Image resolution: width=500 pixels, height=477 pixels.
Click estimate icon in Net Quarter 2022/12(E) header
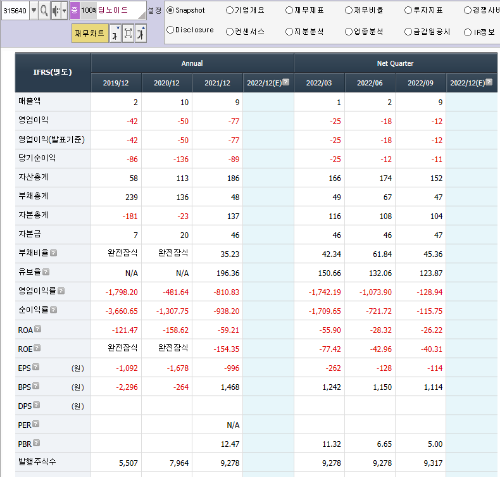tap(489, 82)
